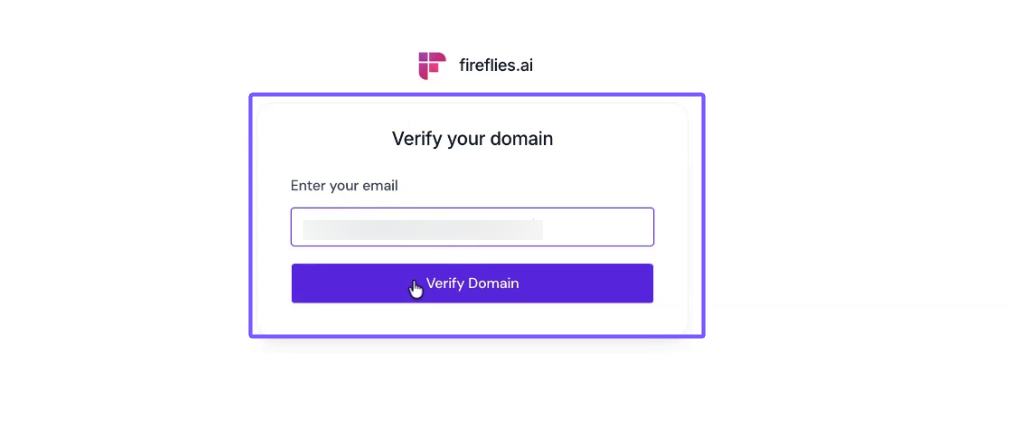Click the Fireflies logo icon

431,66
